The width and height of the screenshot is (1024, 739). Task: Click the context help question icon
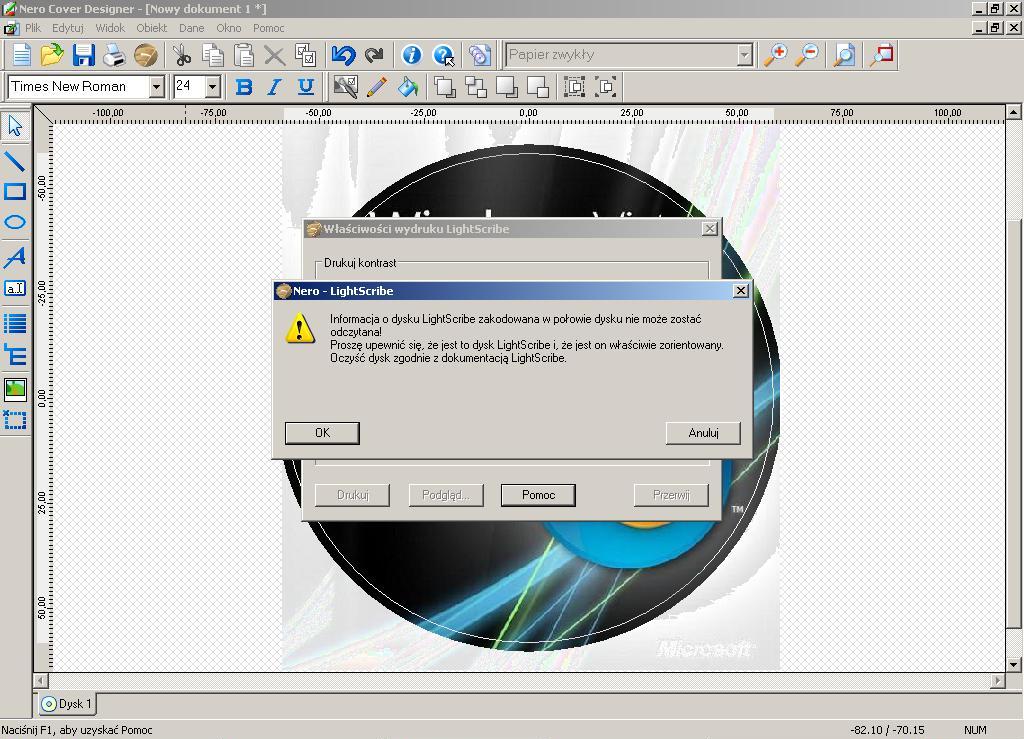tap(443, 55)
